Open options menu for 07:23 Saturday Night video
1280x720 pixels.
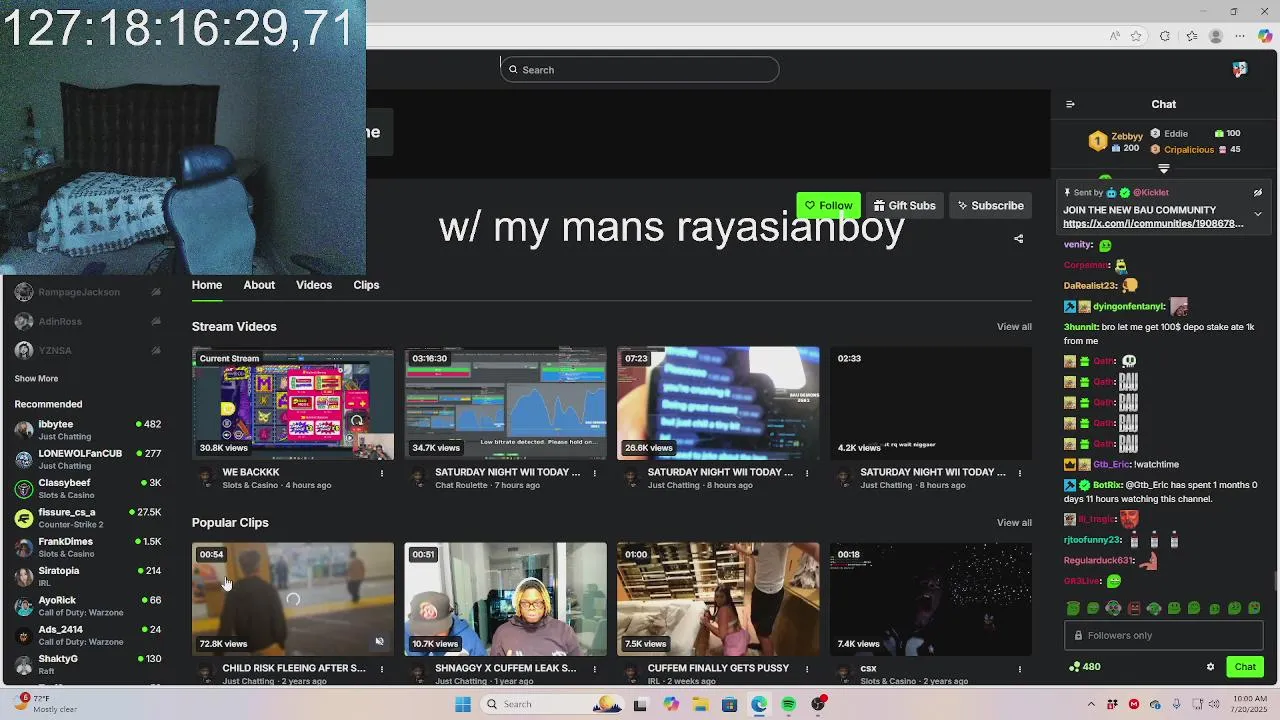tap(807, 473)
